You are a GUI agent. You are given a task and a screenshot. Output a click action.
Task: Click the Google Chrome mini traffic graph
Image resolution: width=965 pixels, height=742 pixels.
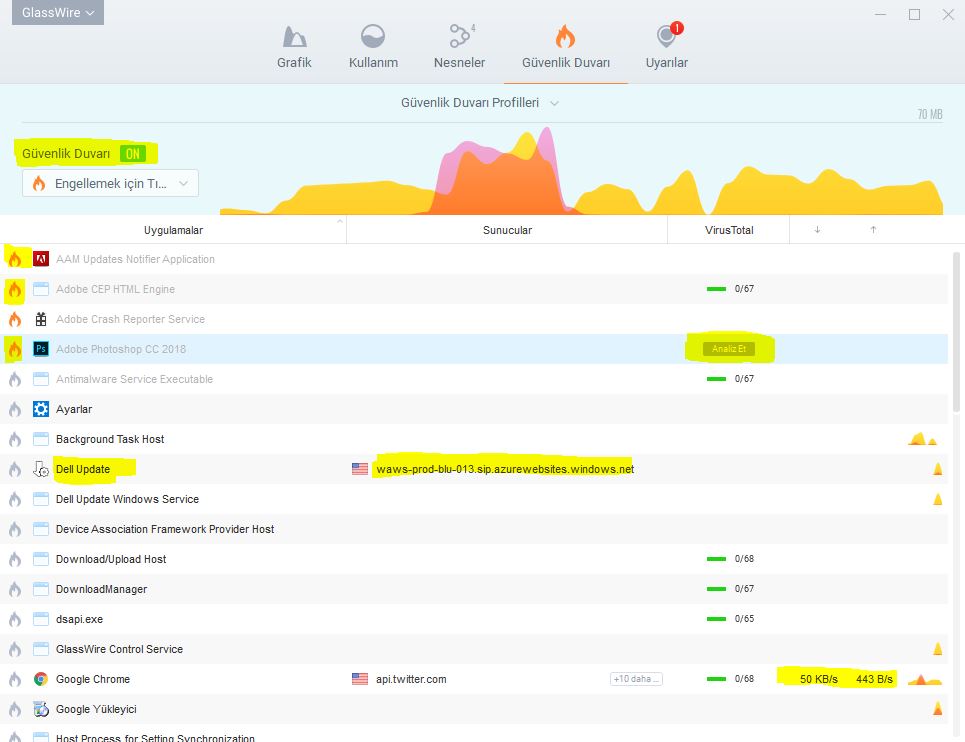pyautogui.click(x=925, y=679)
